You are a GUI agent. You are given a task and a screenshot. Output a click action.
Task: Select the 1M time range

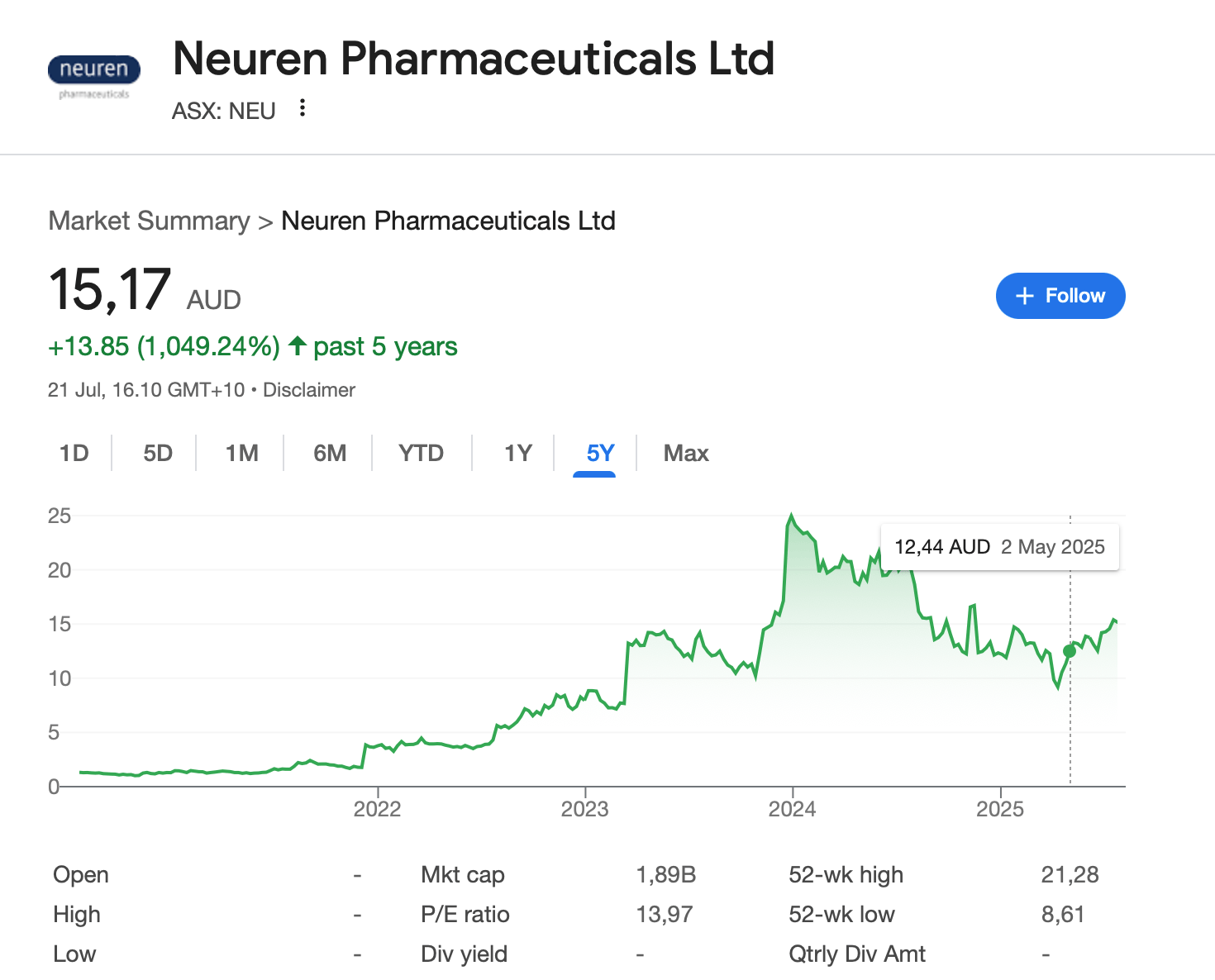point(242,453)
